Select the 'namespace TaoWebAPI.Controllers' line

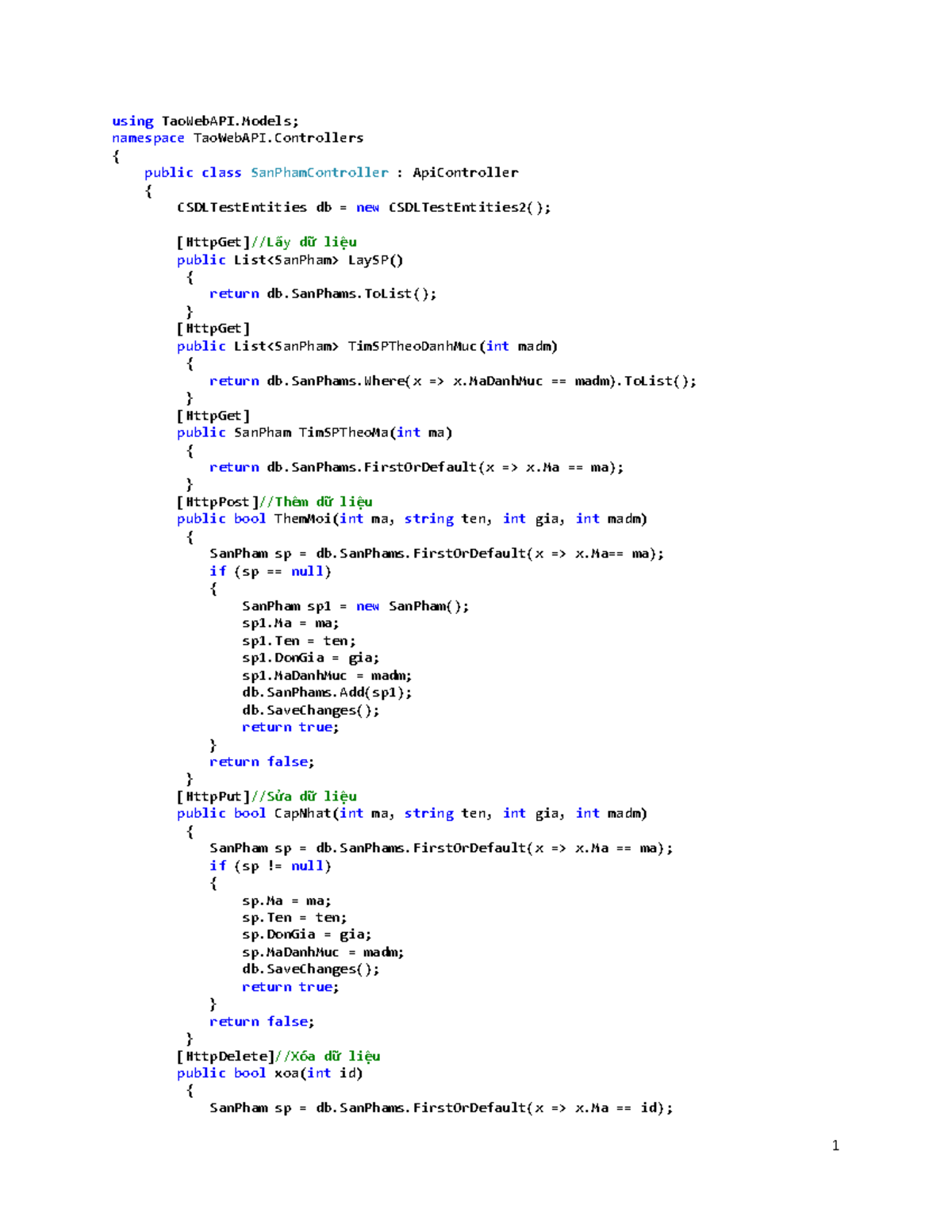(x=238, y=138)
